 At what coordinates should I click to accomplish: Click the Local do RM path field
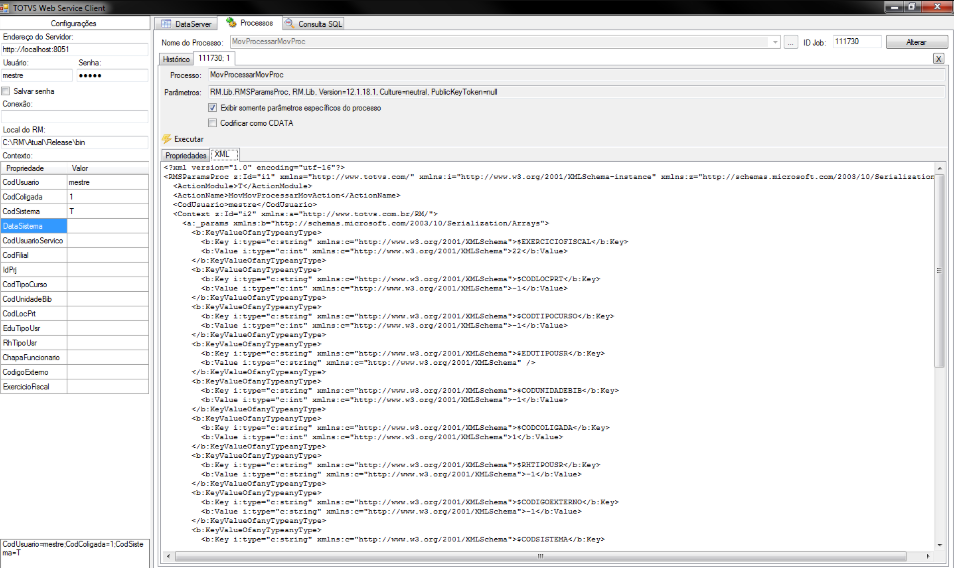[74, 142]
